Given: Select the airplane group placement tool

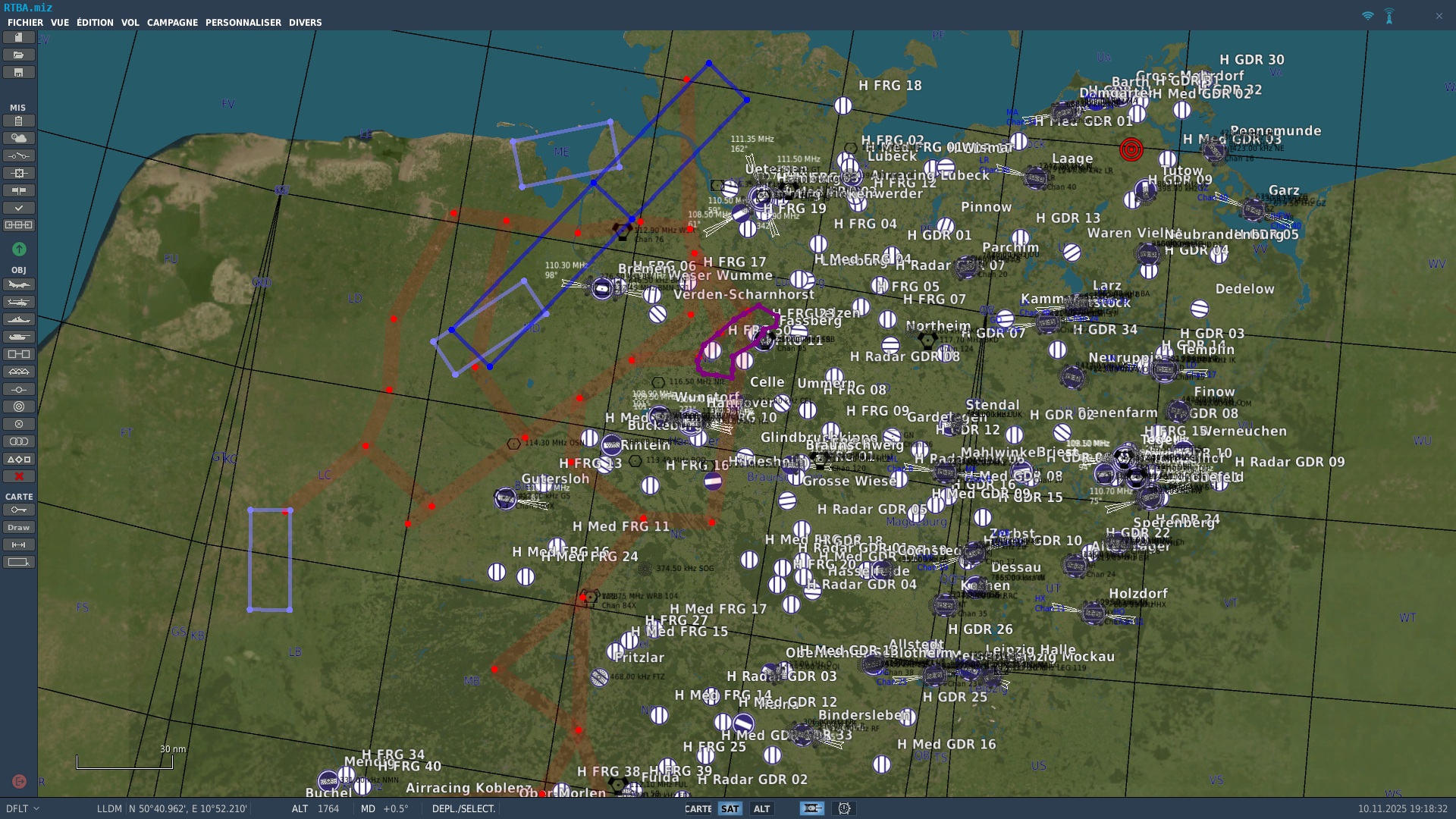Looking at the screenshot, I should coord(19,285).
